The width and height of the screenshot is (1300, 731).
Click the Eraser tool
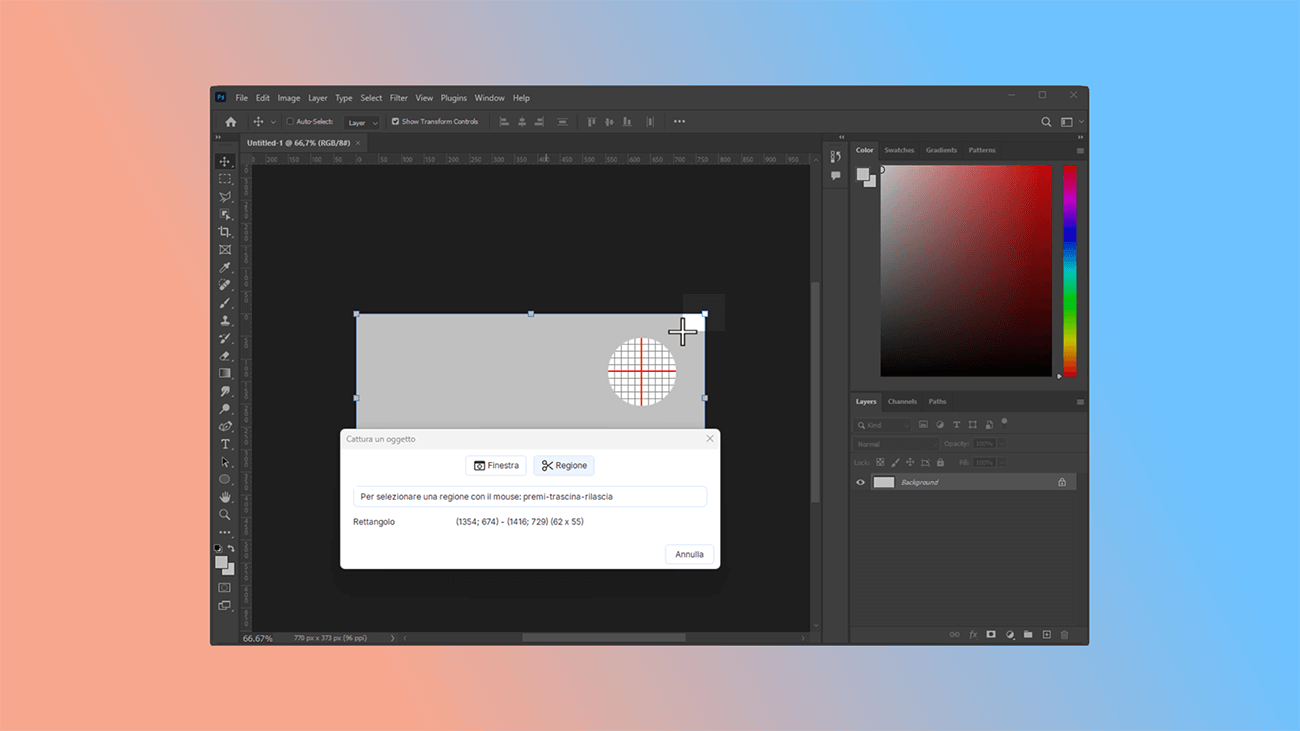click(225, 356)
